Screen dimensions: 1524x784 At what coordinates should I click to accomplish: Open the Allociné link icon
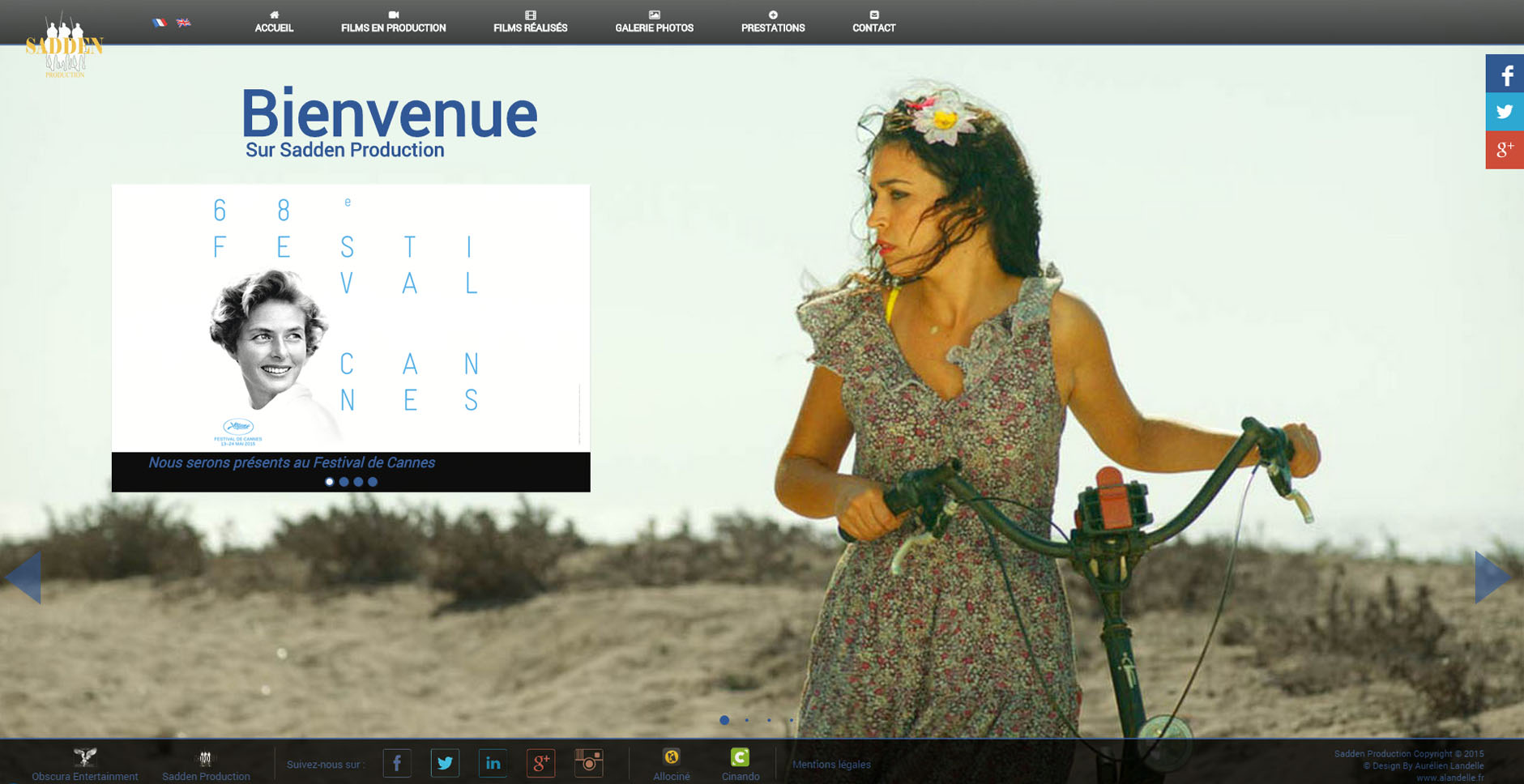point(672,758)
